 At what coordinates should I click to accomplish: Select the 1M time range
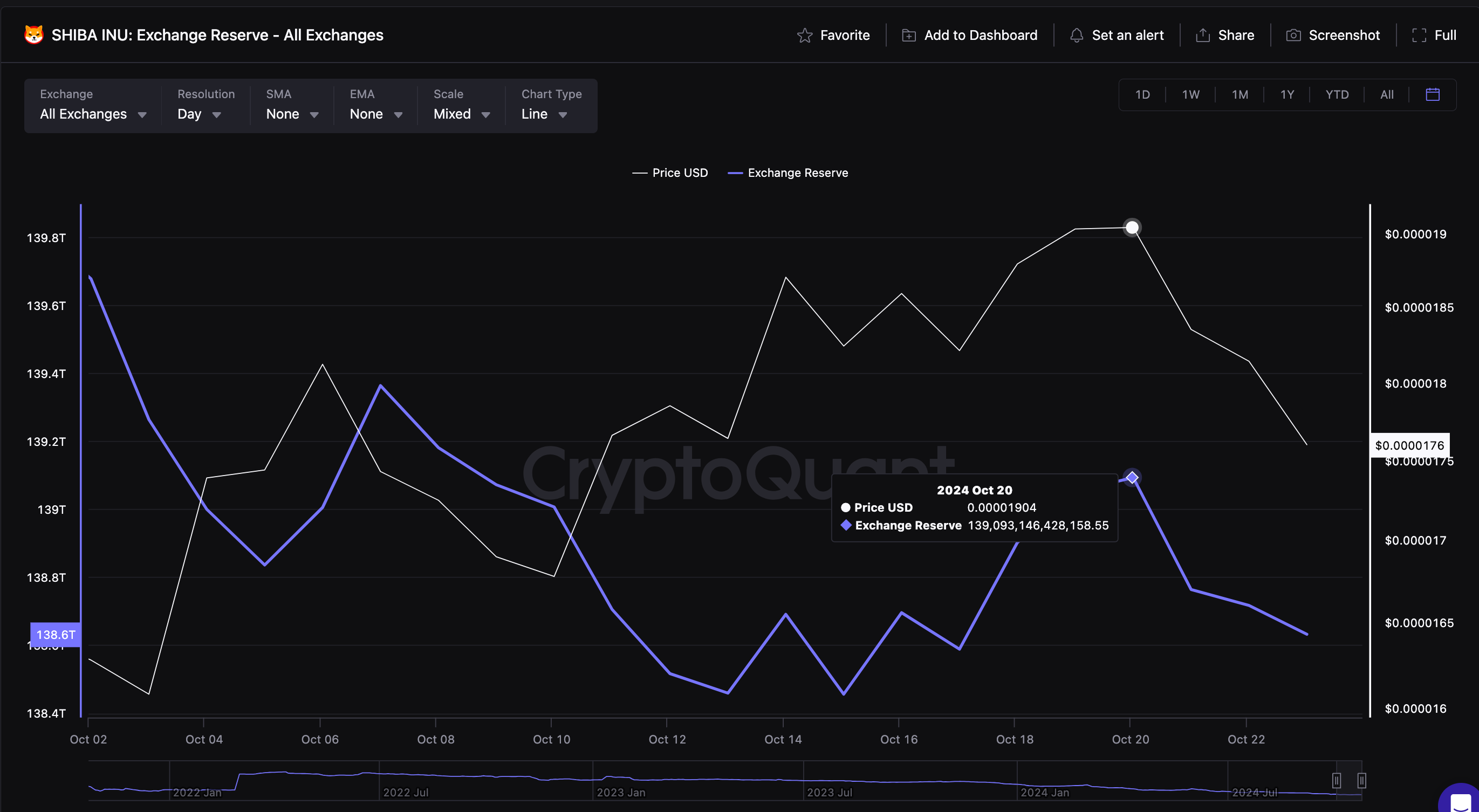pyautogui.click(x=1240, y=95)
